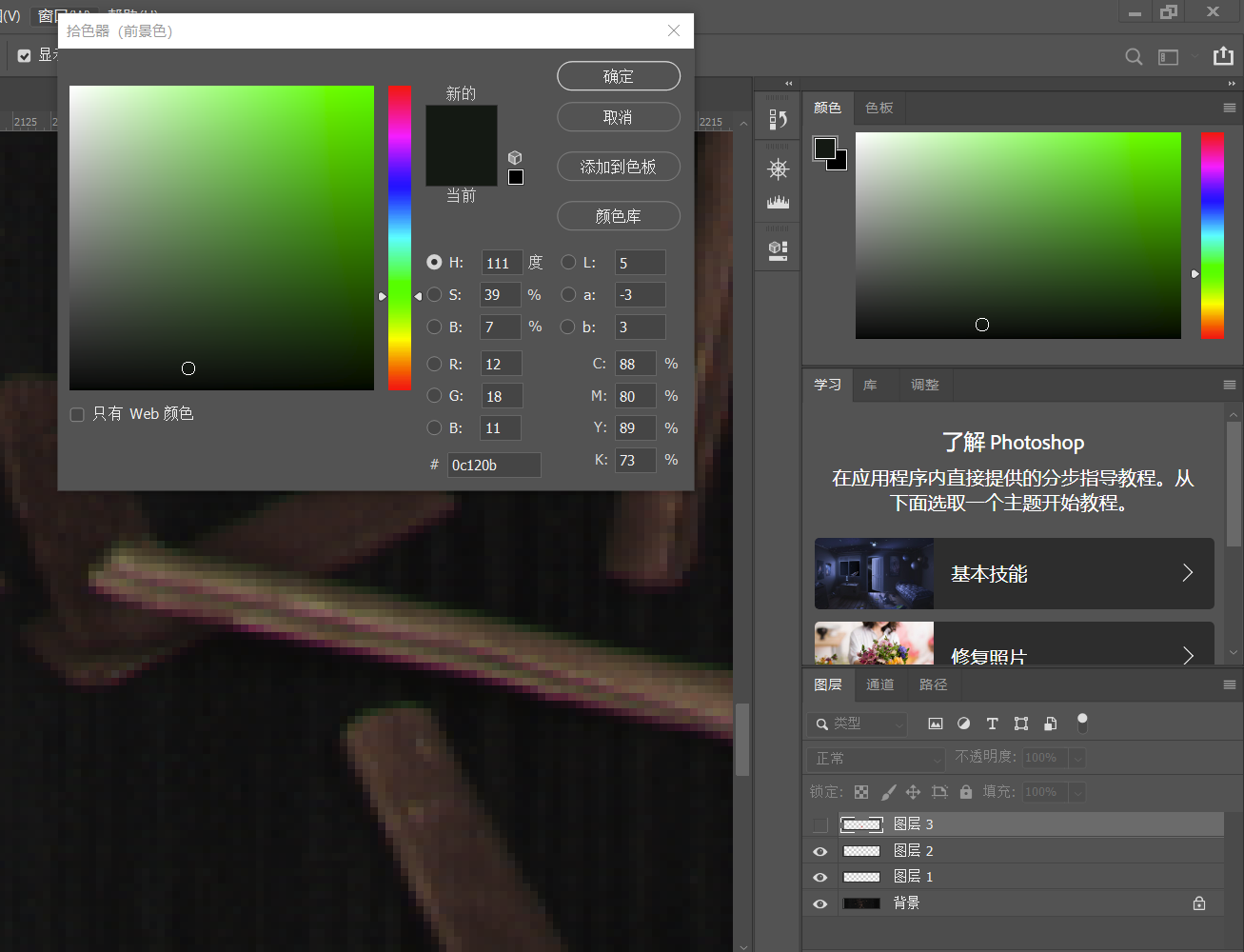Viewport: 1244px width, 952px height.
Task: Open the workspace switcher dropdown arrow
Action: point(1195,57)
